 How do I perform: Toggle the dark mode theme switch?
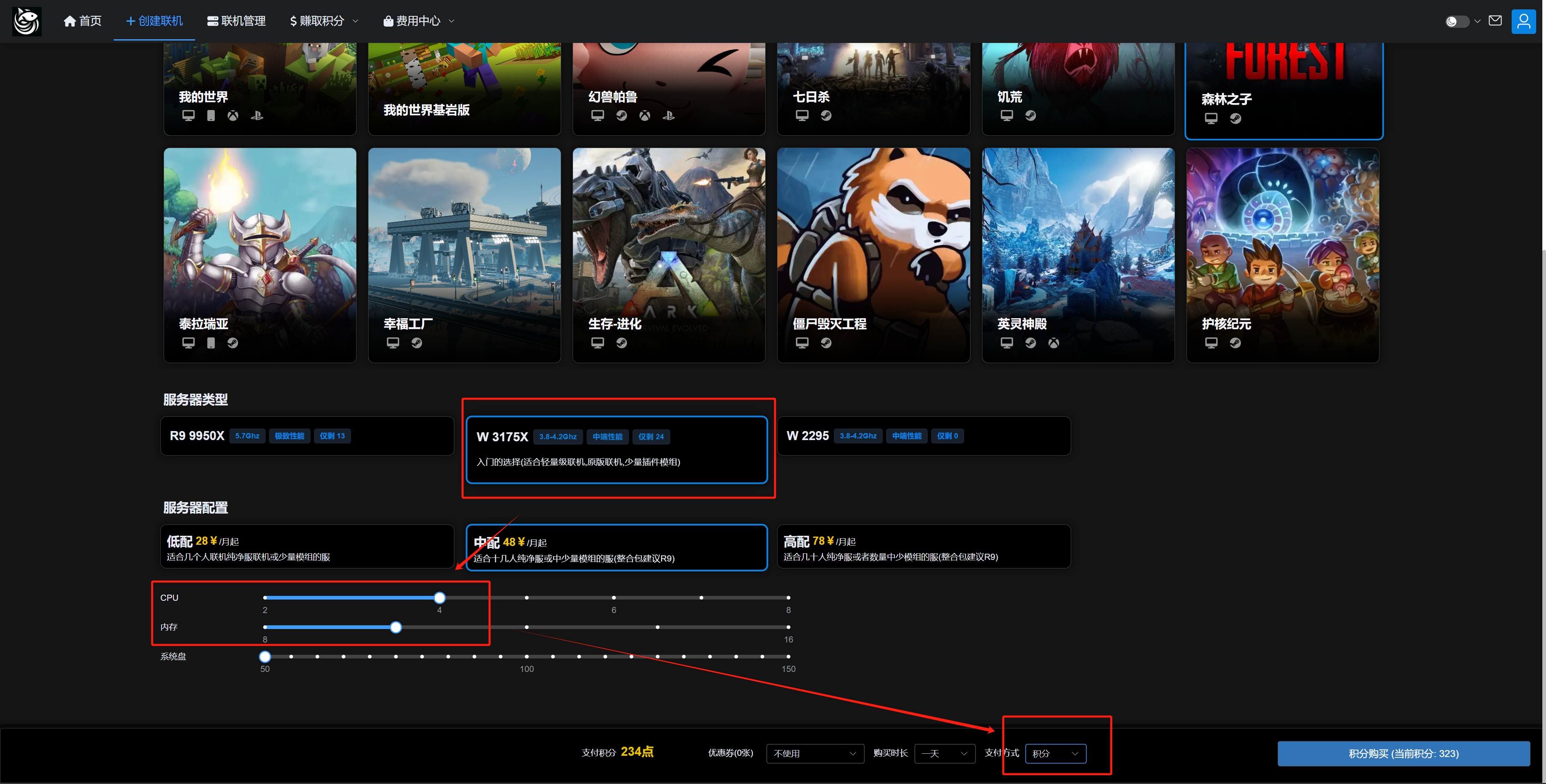pyautogui.click(x=1456, y=22)
